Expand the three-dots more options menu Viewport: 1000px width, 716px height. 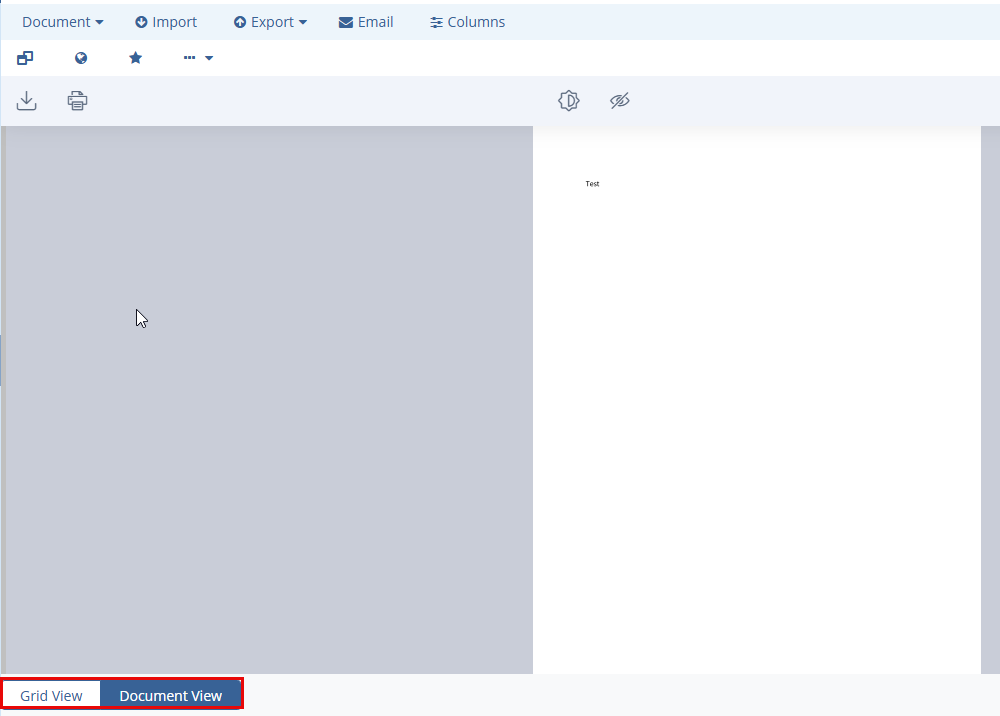click(198, 58)
